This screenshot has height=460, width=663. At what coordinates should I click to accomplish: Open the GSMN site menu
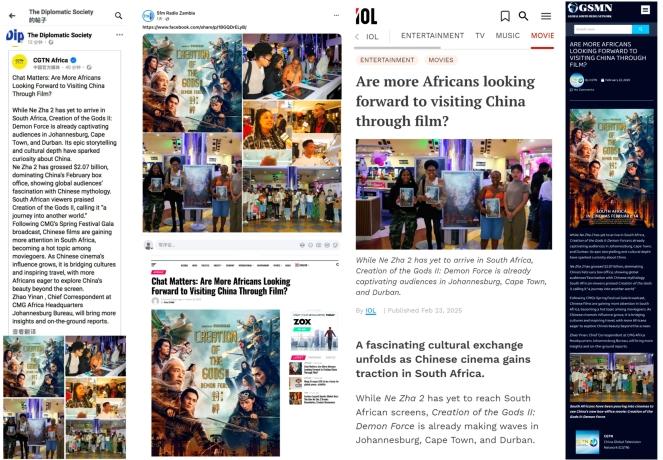[x=645, y=9]
